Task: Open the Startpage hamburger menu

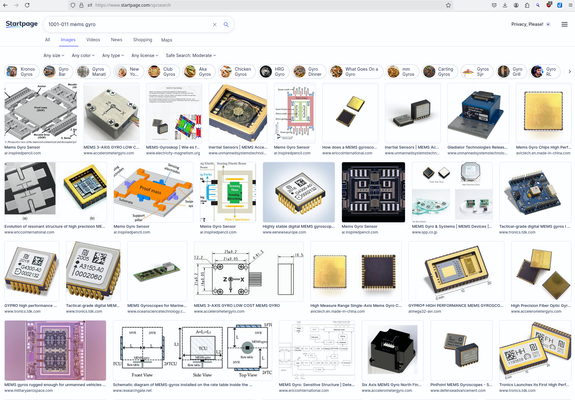Action: (564, 24)
